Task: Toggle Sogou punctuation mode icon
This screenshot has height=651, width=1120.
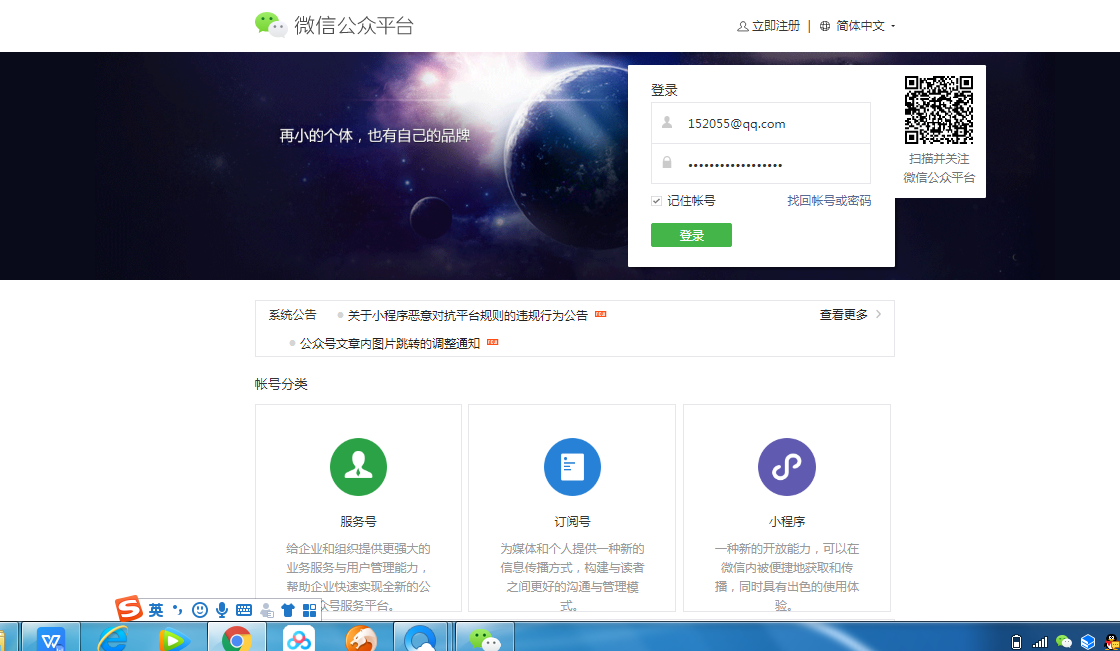Action: (178, 609)
